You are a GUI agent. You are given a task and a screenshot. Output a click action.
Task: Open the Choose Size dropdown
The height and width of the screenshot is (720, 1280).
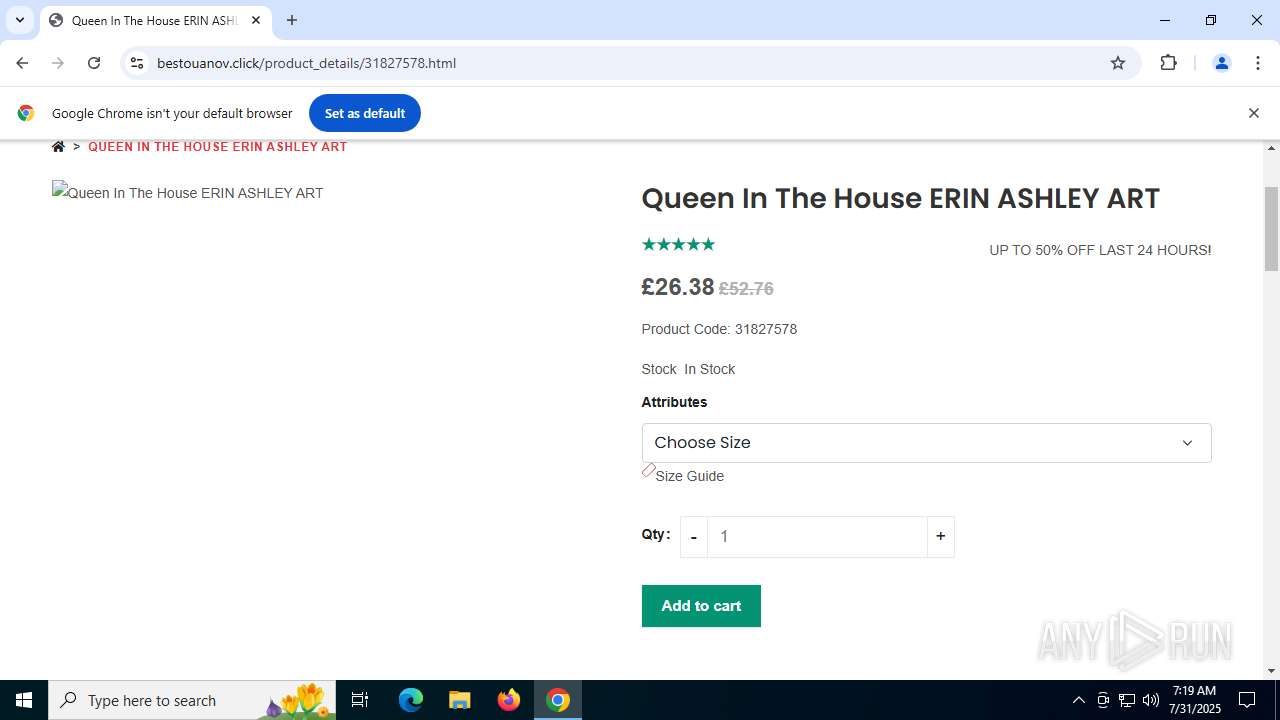(926, 443)
